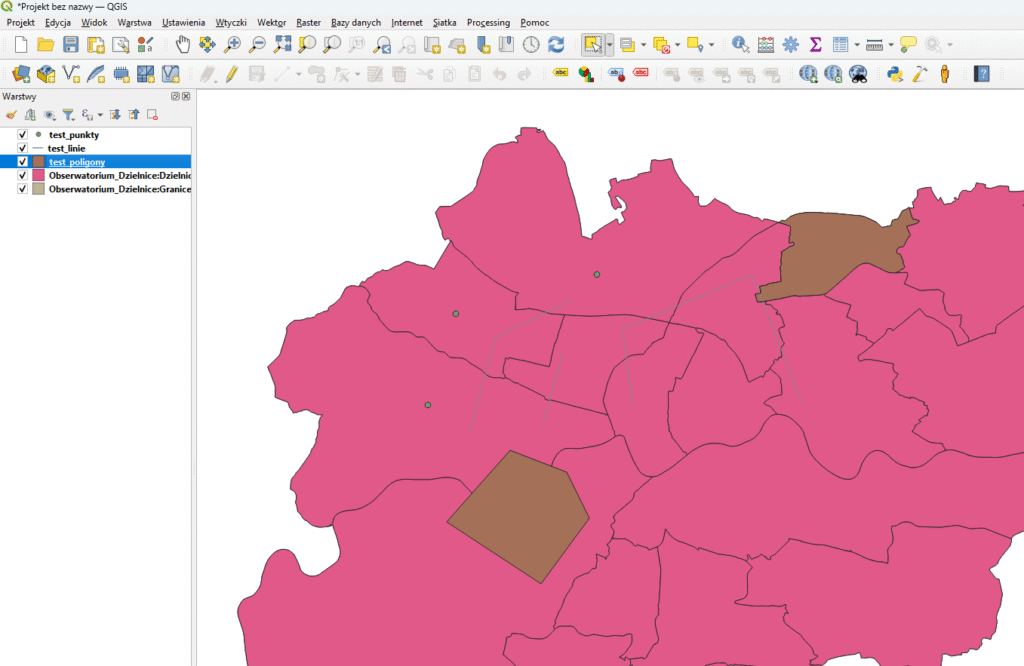Select the Obserwatorium_Dzielnice:Granice layer name

click(119, 188)
